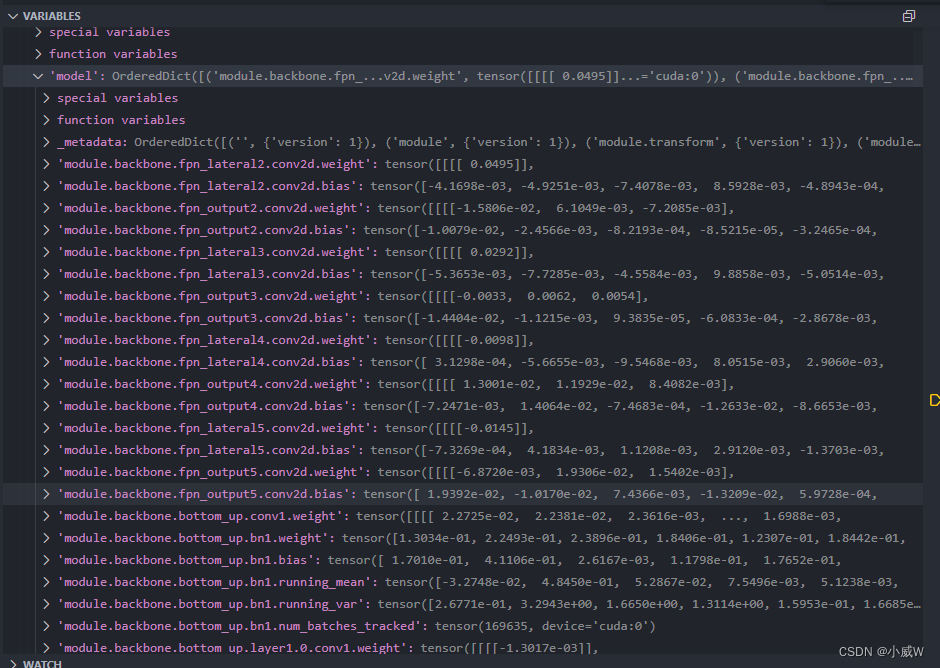
Task: Expand special variables nested under 'model'
Action: tap(46, 98)
